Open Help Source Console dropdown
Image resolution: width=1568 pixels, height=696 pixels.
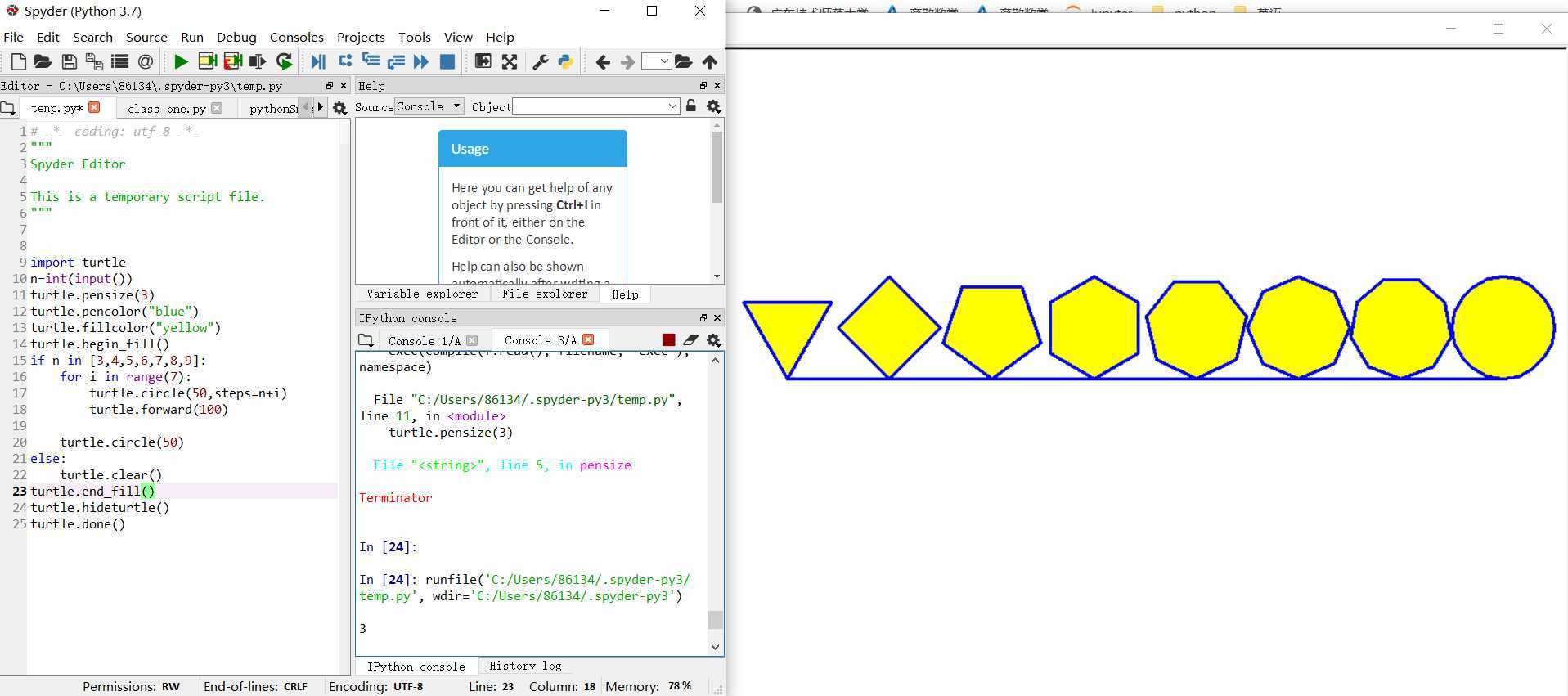pos(429,106)
